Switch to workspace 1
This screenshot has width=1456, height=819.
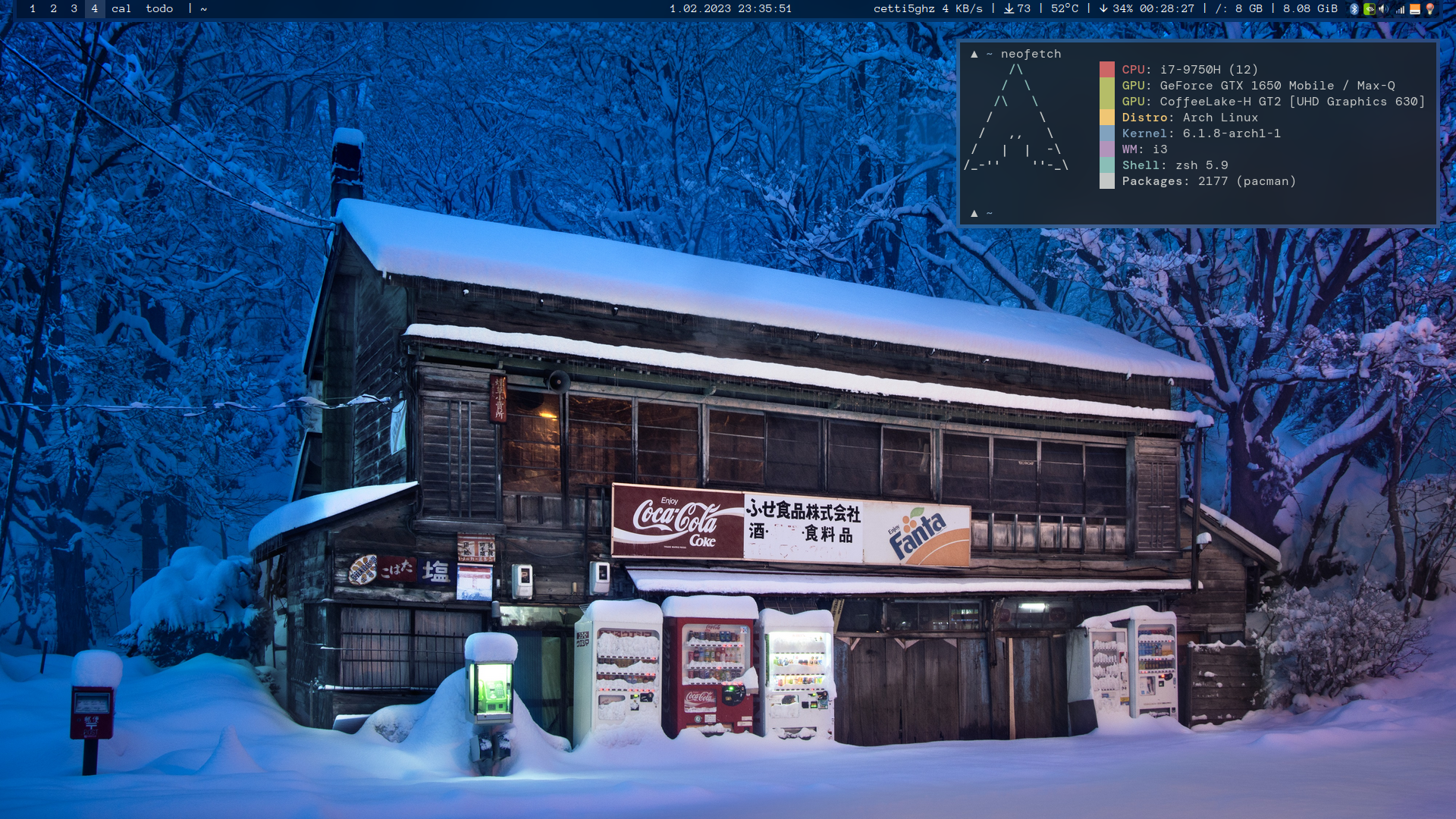33,9
